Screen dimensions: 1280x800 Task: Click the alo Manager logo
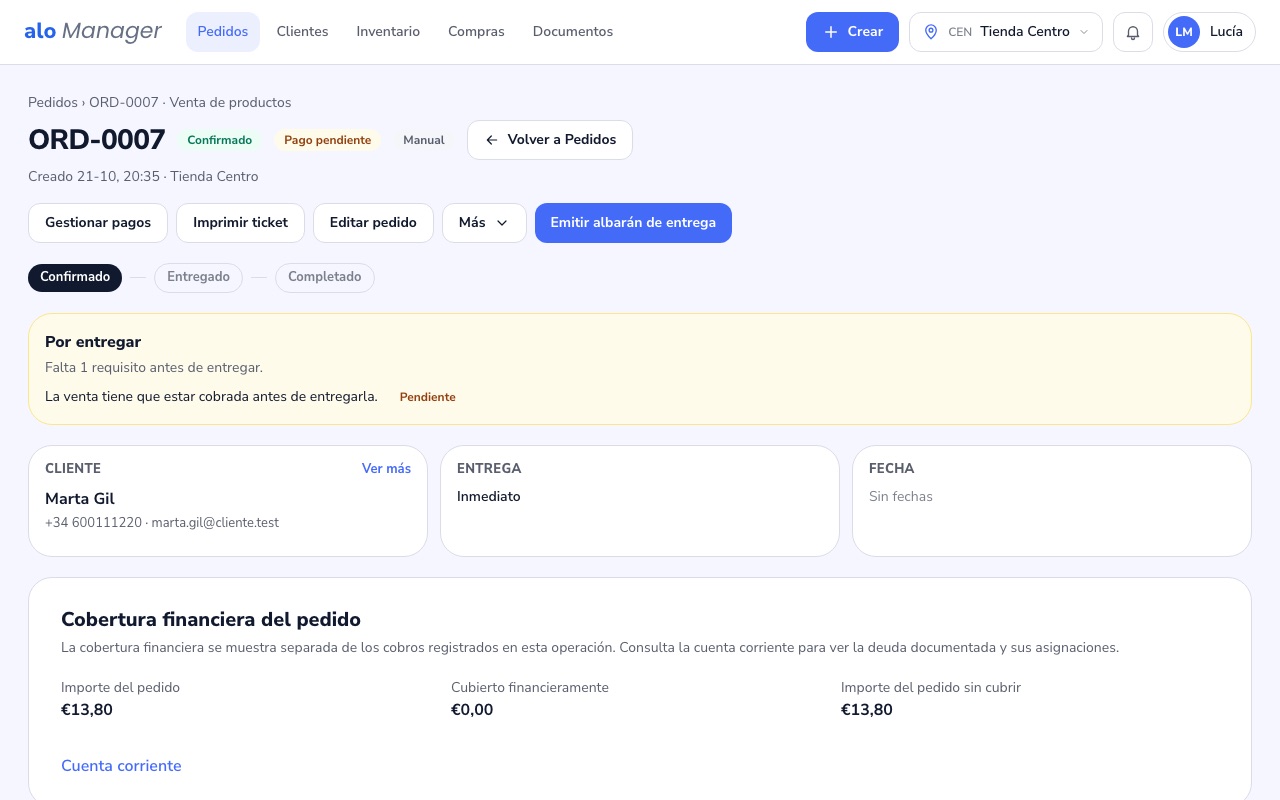tap(93, 32)
